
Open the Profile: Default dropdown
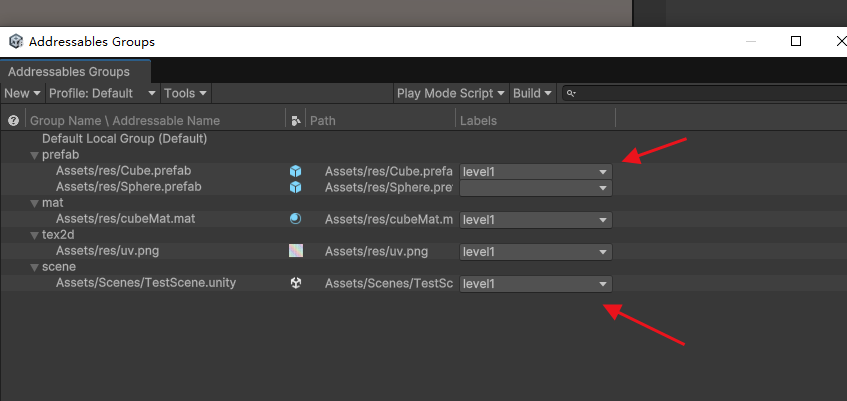coord(103,93)
